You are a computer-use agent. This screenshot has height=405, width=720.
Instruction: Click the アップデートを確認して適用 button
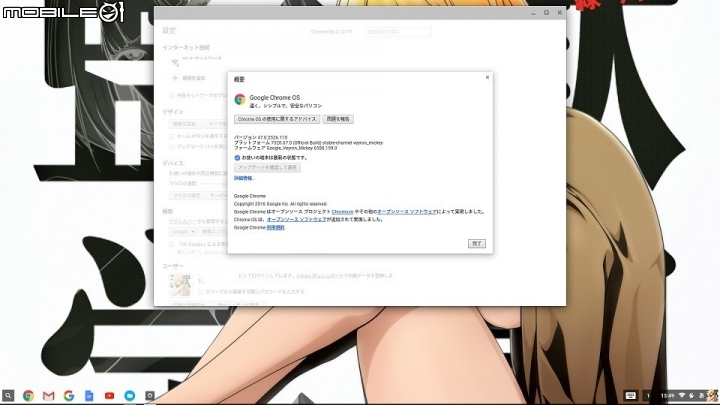pos(267,168)
